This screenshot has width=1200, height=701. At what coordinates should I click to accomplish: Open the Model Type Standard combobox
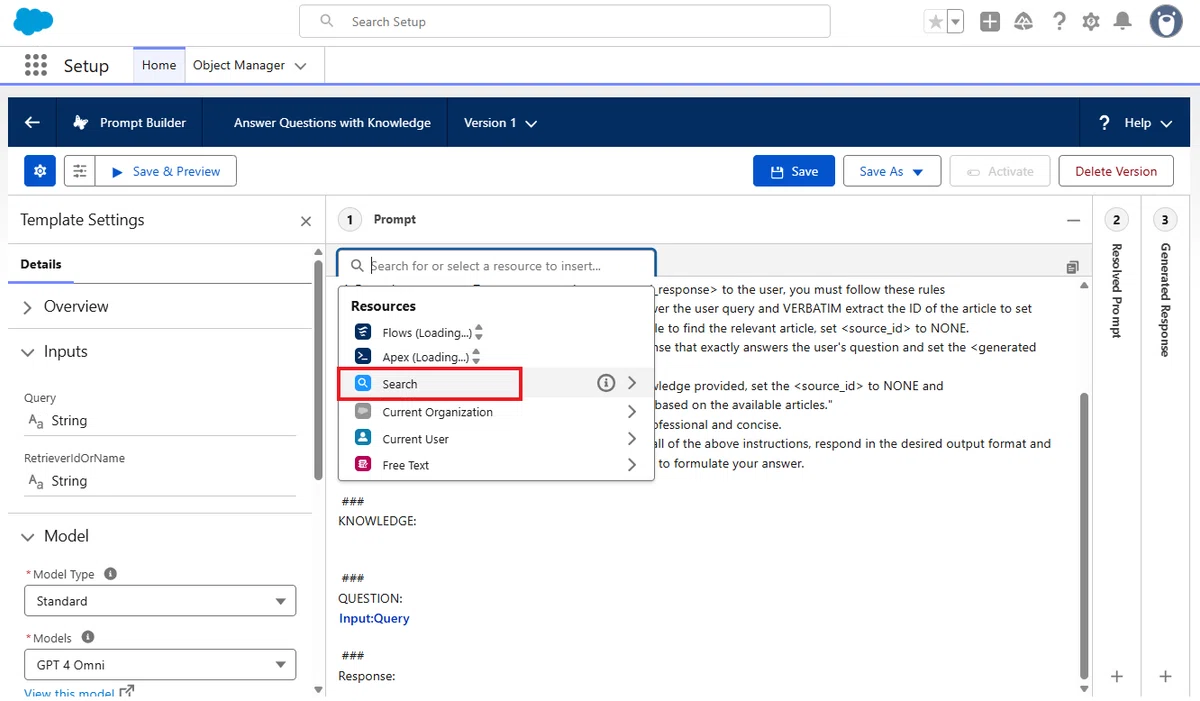[160, 601]
